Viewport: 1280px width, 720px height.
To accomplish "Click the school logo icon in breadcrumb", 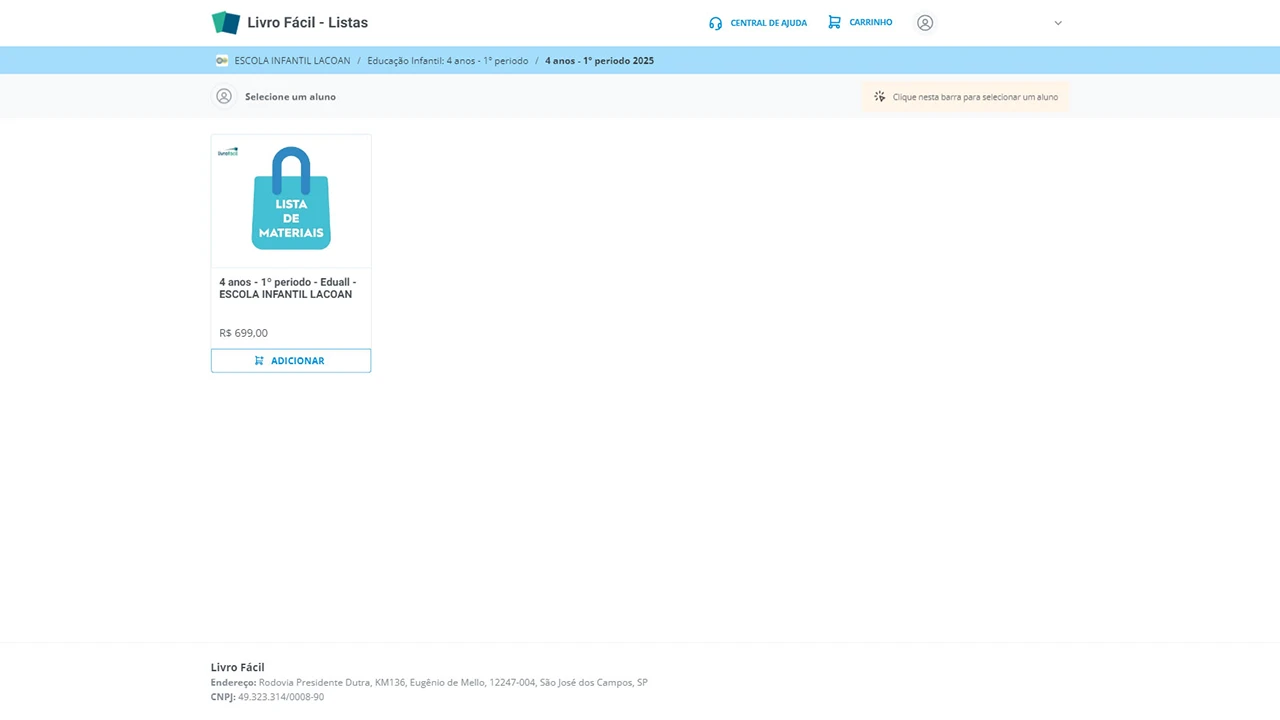I will (x=222, y=61).
